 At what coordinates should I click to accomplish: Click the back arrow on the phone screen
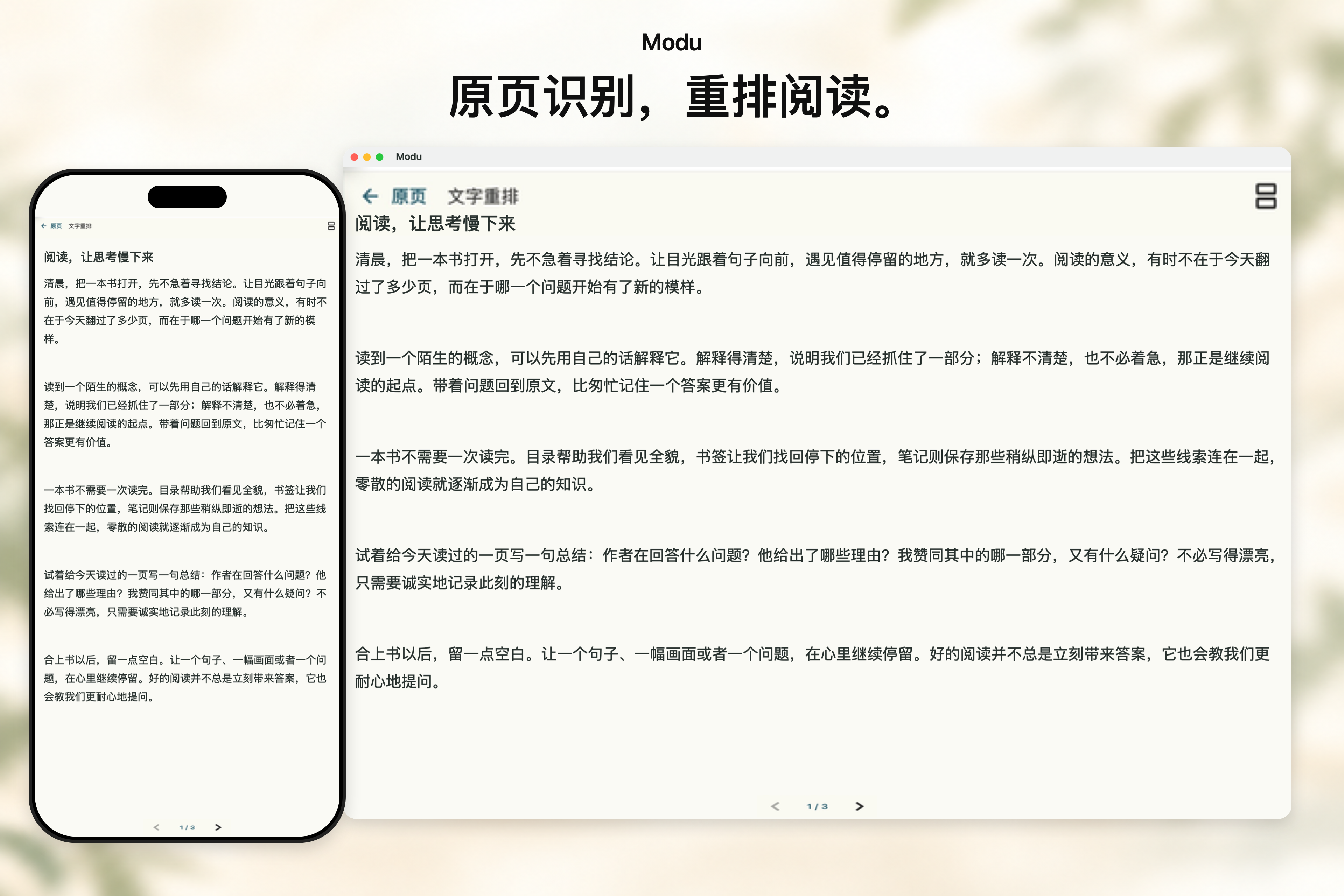(x=43, y=226)
